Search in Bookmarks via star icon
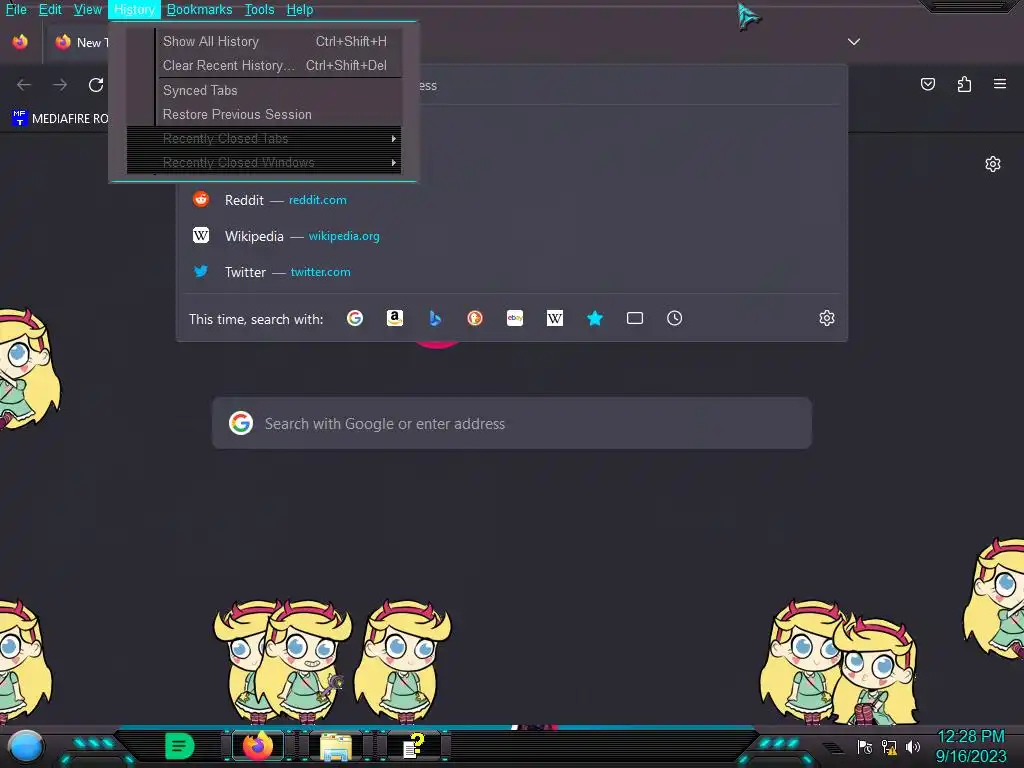Viewport: 1024px width, 768px height. [594, 318]
